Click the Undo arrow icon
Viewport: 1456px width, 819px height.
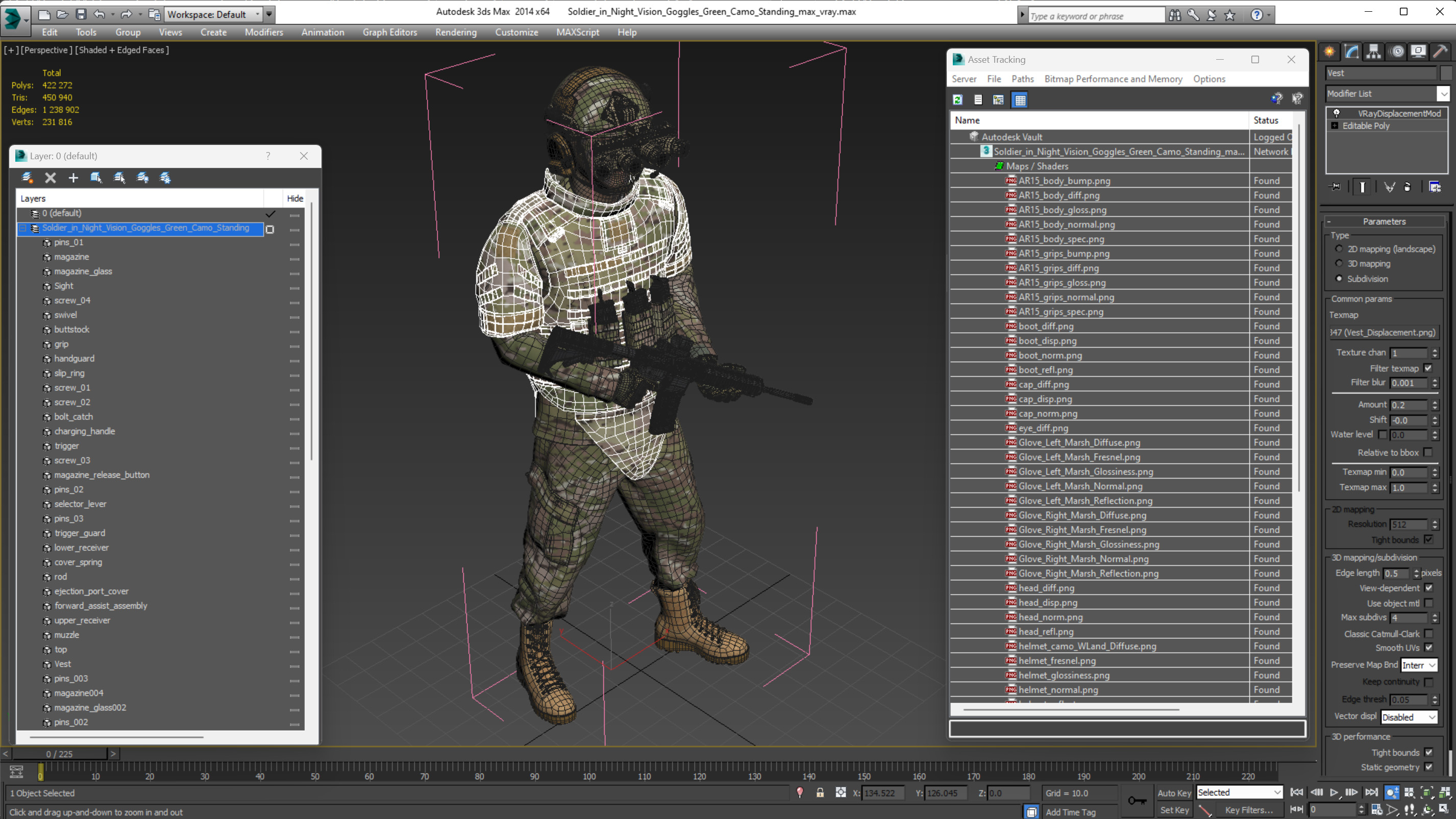point(100,14)
